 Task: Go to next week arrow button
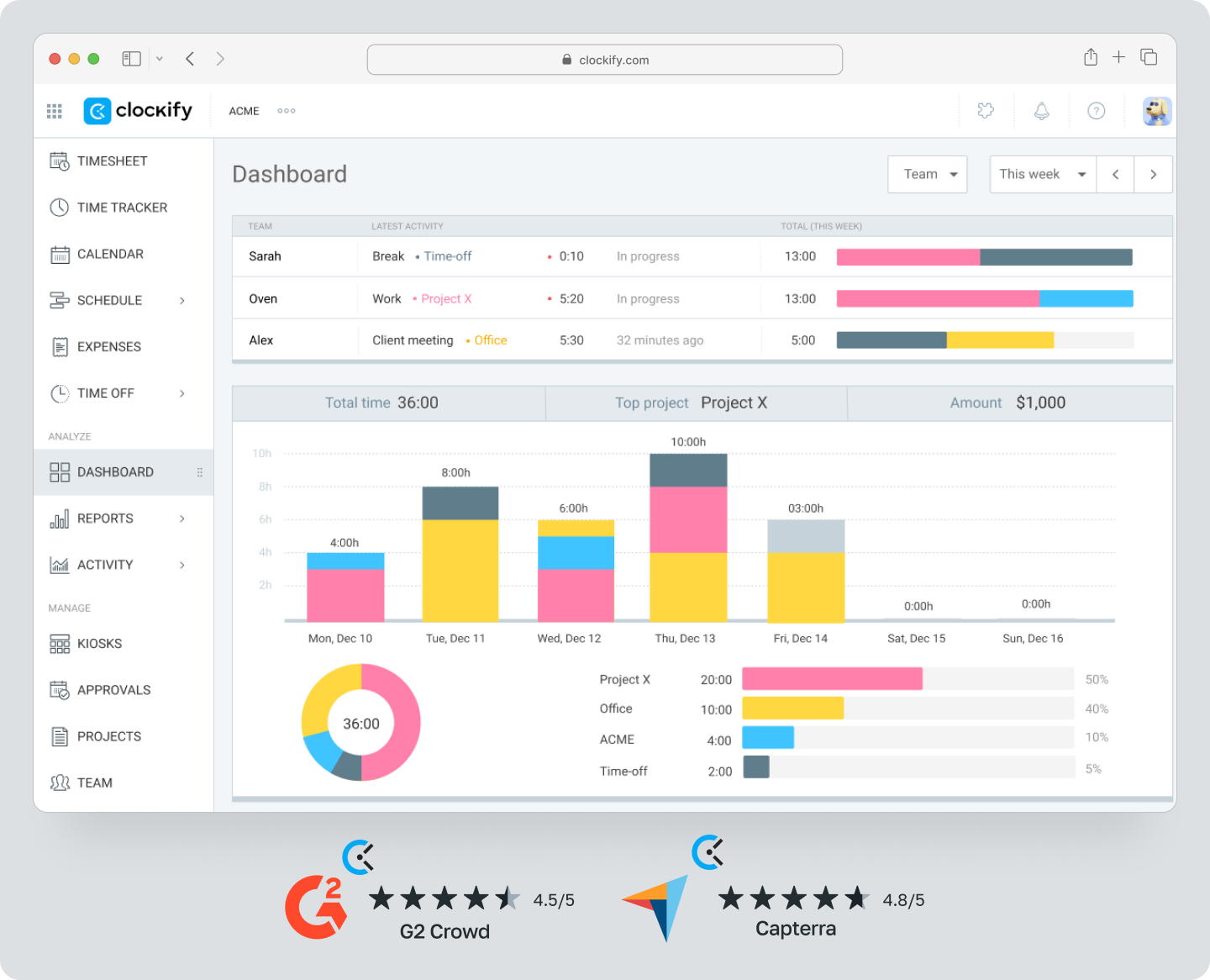1153,174
